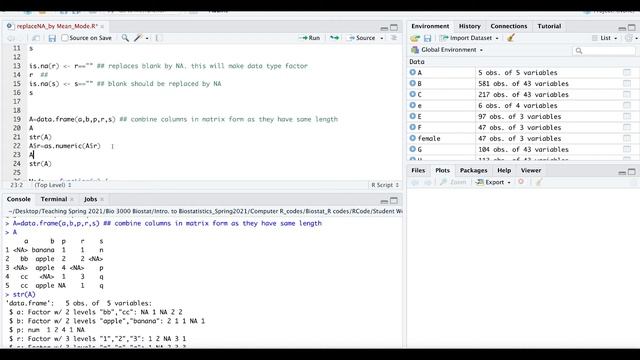
Task: Minimize the console pane
Action: tap(384, 201)
